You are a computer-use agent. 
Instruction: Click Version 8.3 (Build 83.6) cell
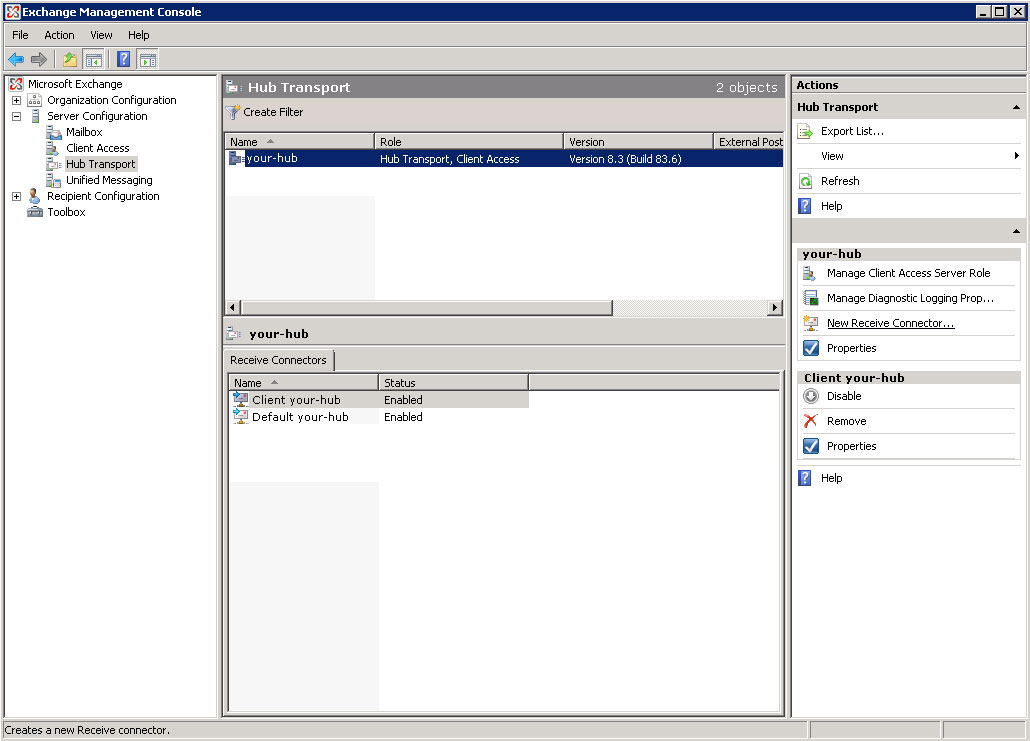tap(625, 159)
